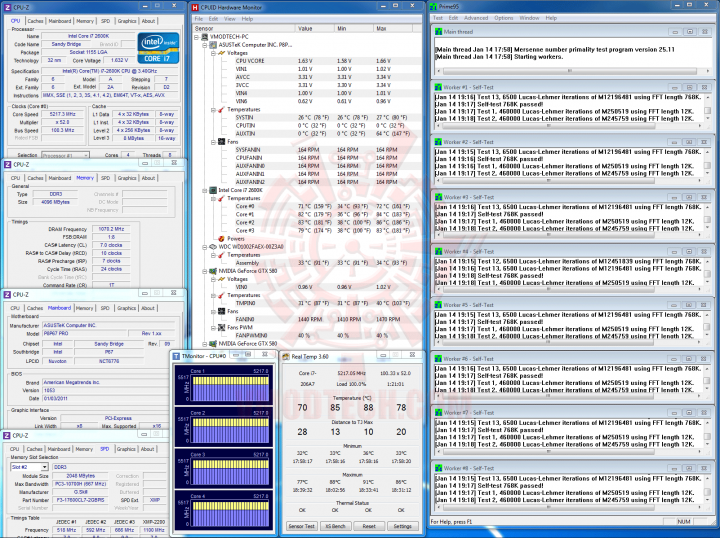The image size is (720, 538).
Task: Click the Sensor Test button in Real Temp
Action: click(x=302, y=526)
